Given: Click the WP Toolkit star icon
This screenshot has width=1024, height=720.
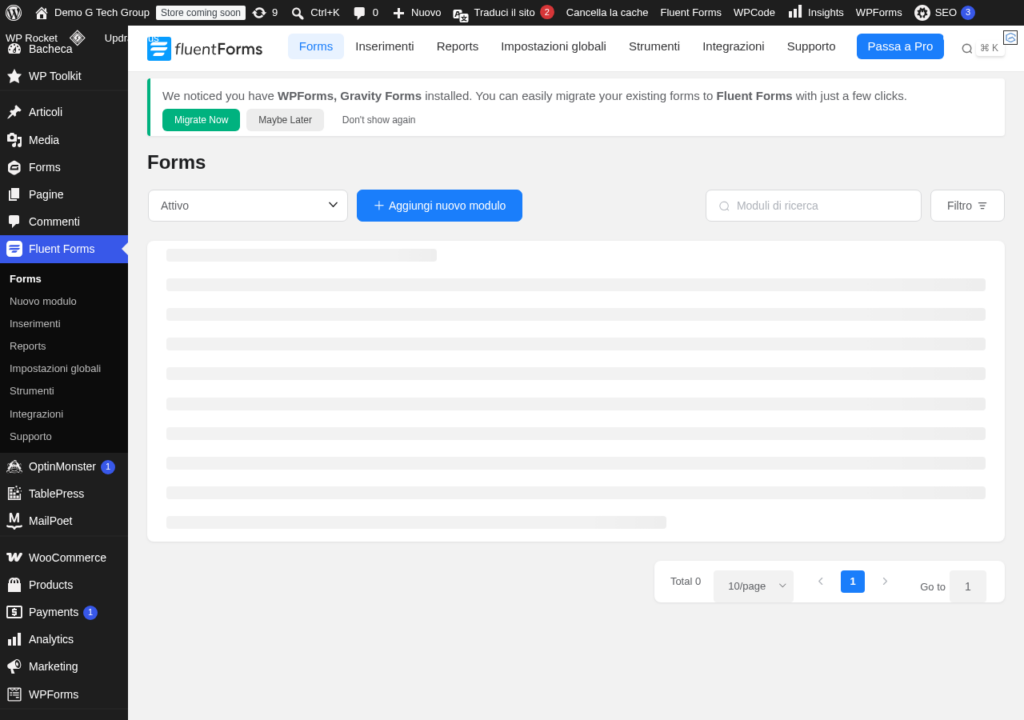Looking at the screenshot, I should [x=14, y=76].
